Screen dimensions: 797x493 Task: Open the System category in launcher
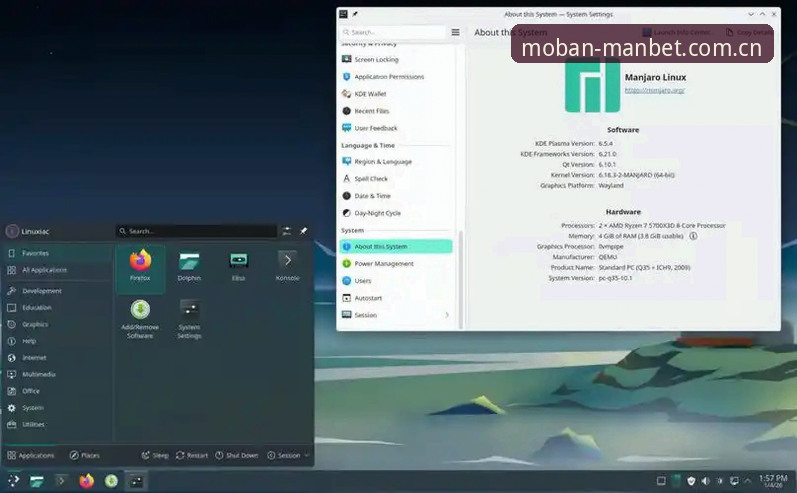point(57,408)
